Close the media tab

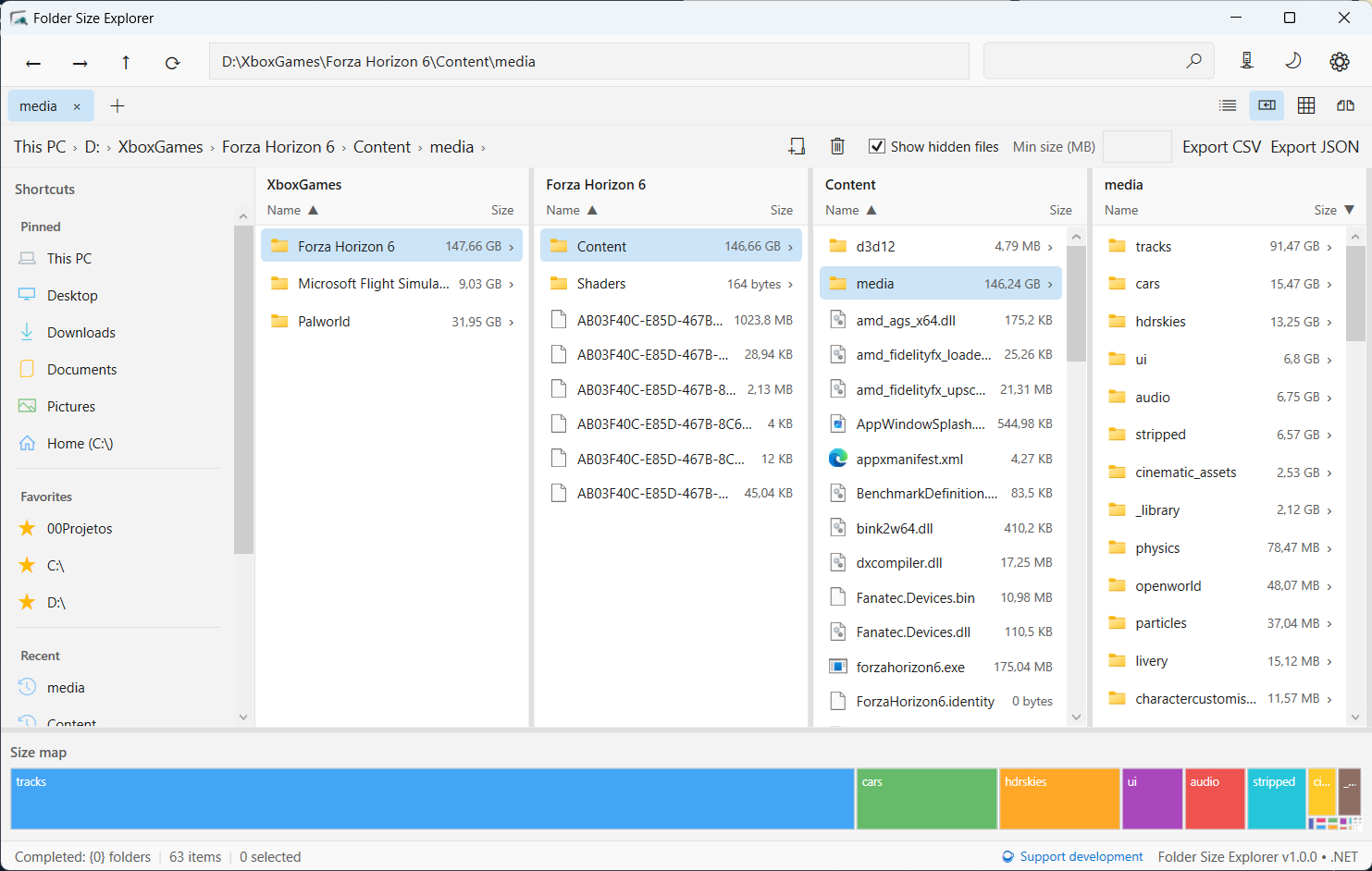[77, 106]
